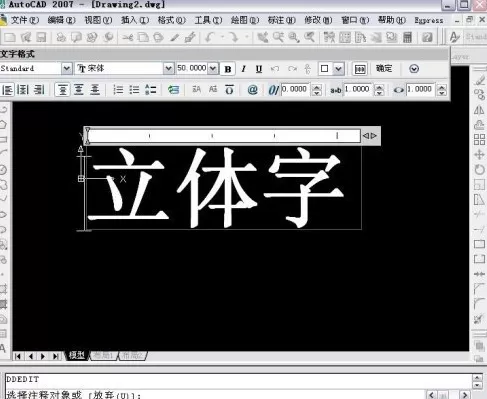Open the text style dropdown showing Standard
Image resolution: width=487 pixels, height=399 pixels.
click(x=67, y=69)
